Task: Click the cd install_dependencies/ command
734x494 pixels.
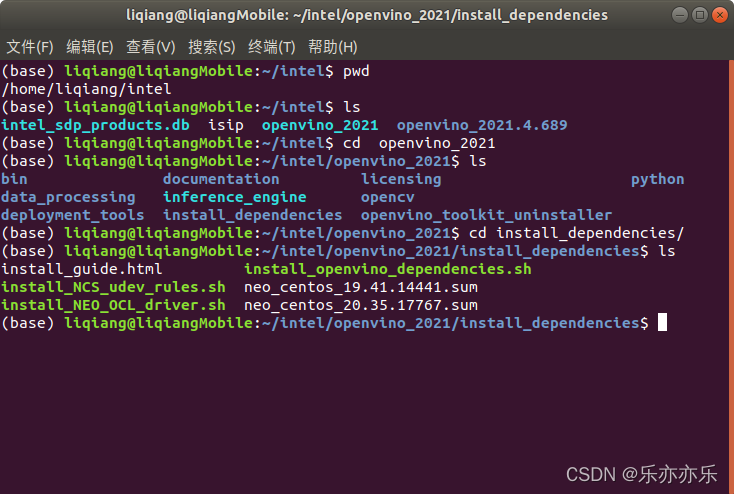Action: [576, 233]
